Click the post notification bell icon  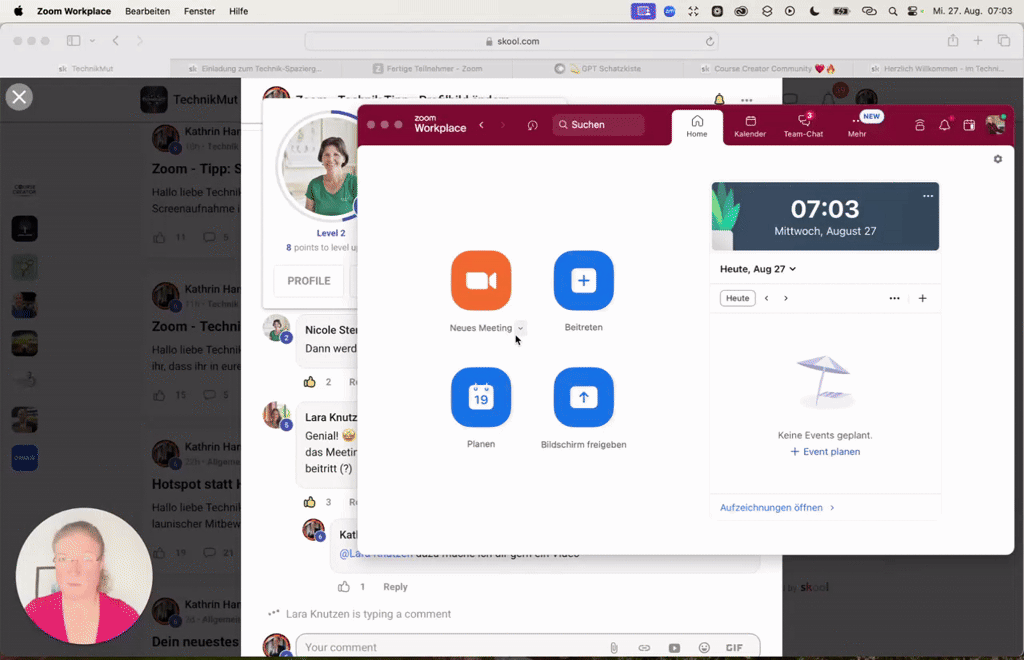tap(719, 99)
